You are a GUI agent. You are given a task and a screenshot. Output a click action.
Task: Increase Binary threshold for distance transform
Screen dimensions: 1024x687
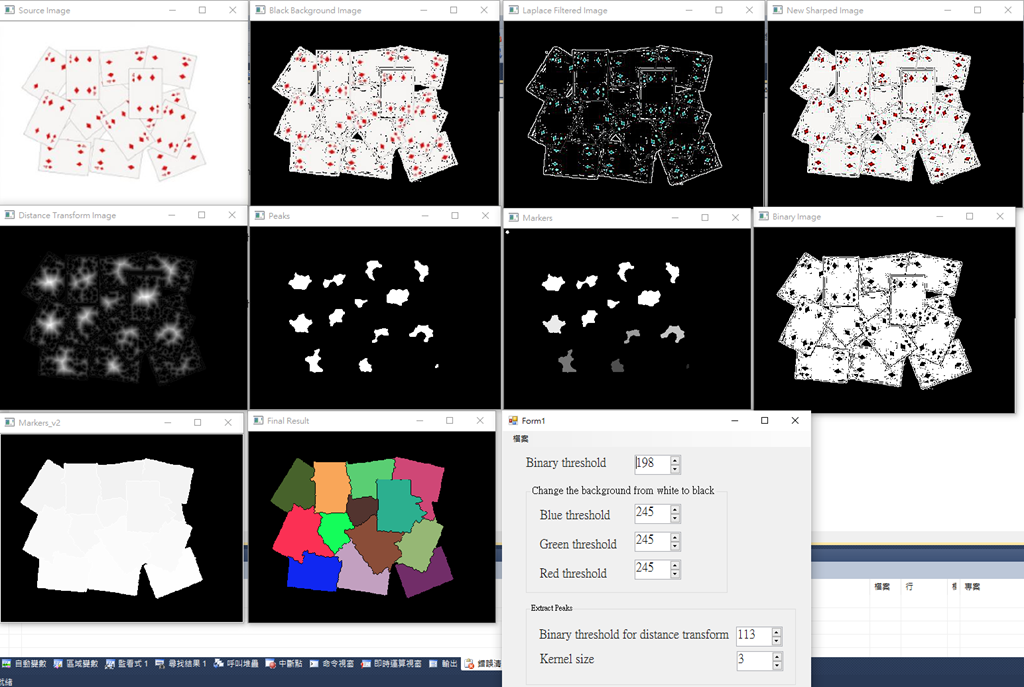point(776,631)
